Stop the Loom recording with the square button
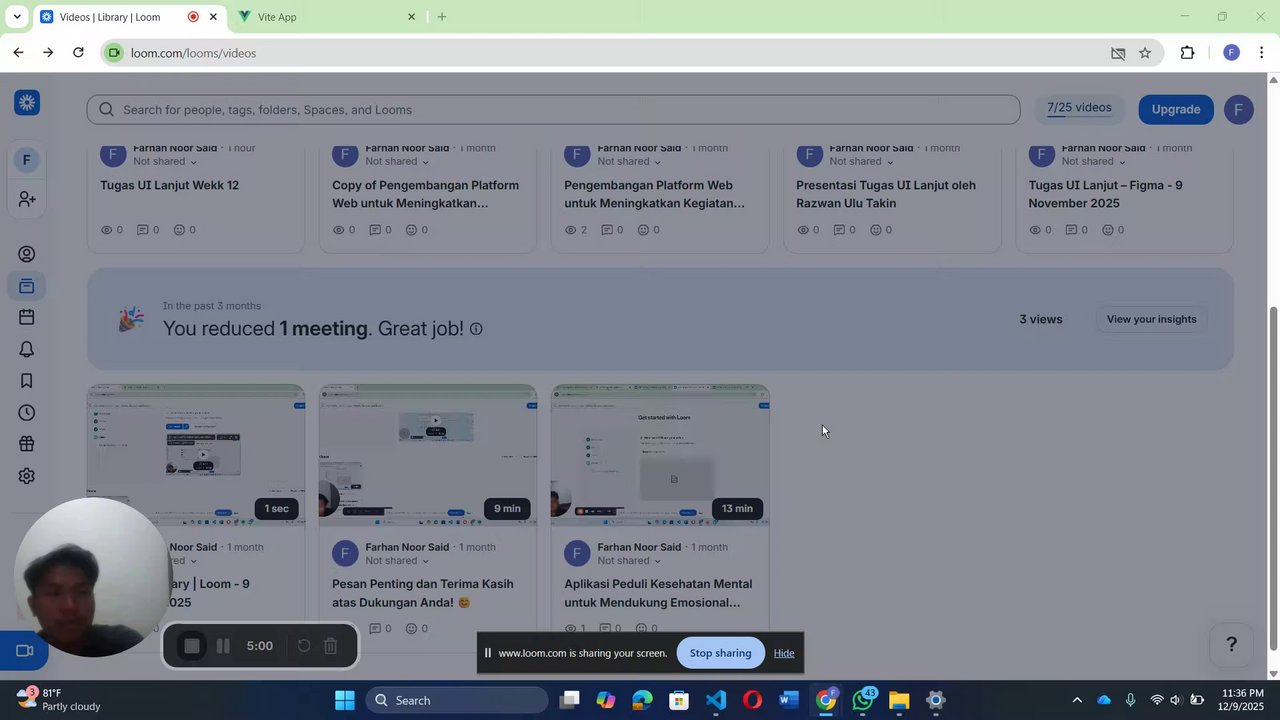Image resolution: width=1280 pixels, height=720 pixels. [192, 646]
